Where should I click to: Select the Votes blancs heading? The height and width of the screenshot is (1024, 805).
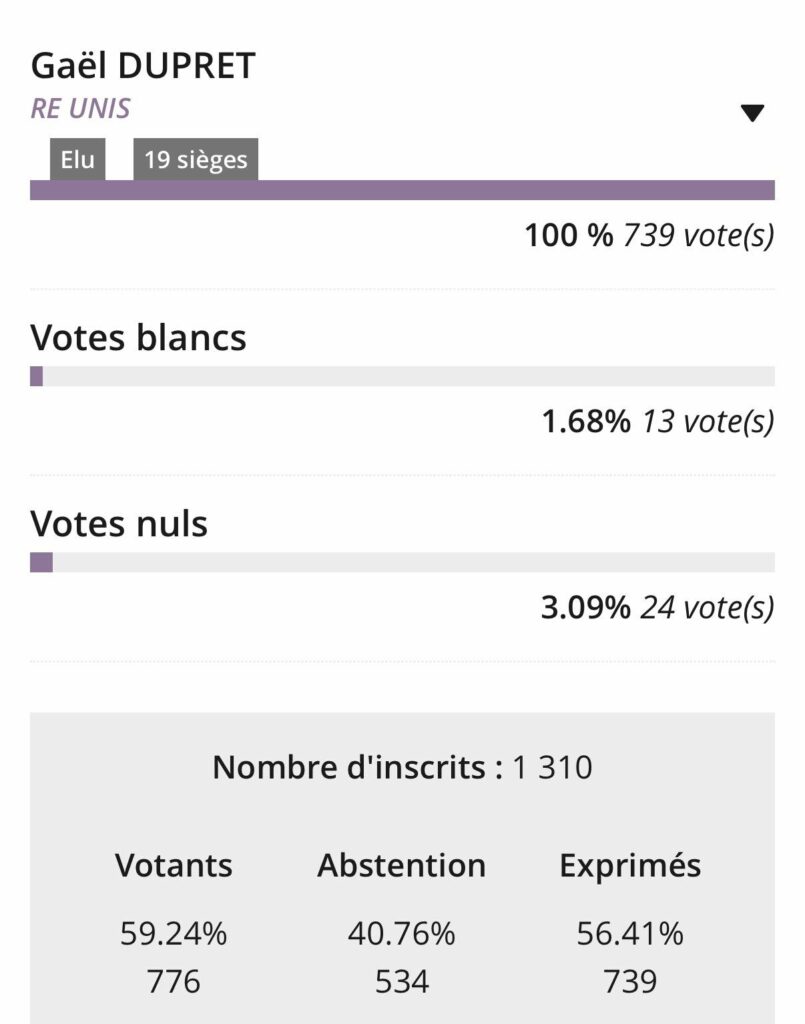[x=138, y=337]
